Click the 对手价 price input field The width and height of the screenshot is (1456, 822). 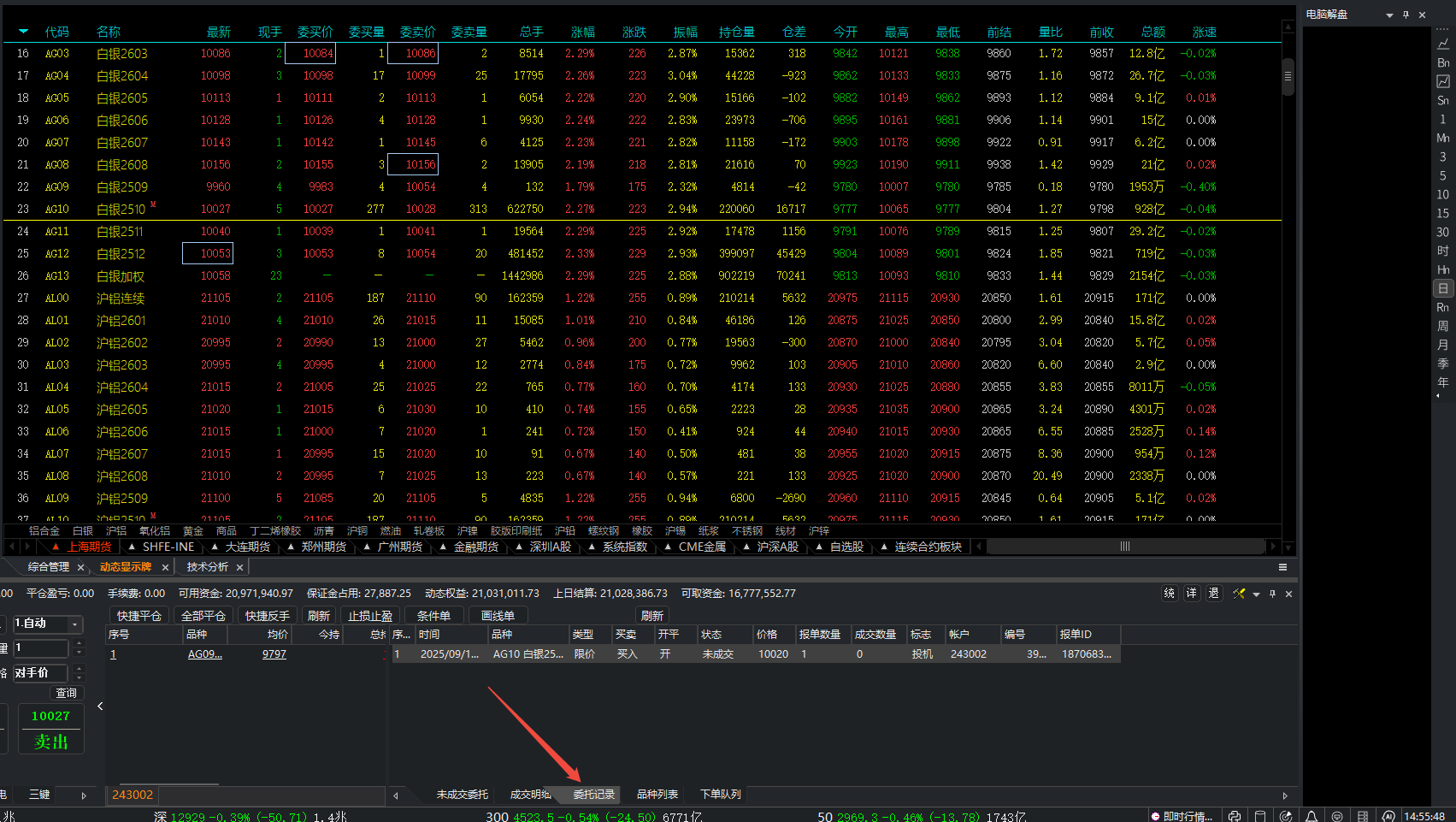(x=39, y=673)
